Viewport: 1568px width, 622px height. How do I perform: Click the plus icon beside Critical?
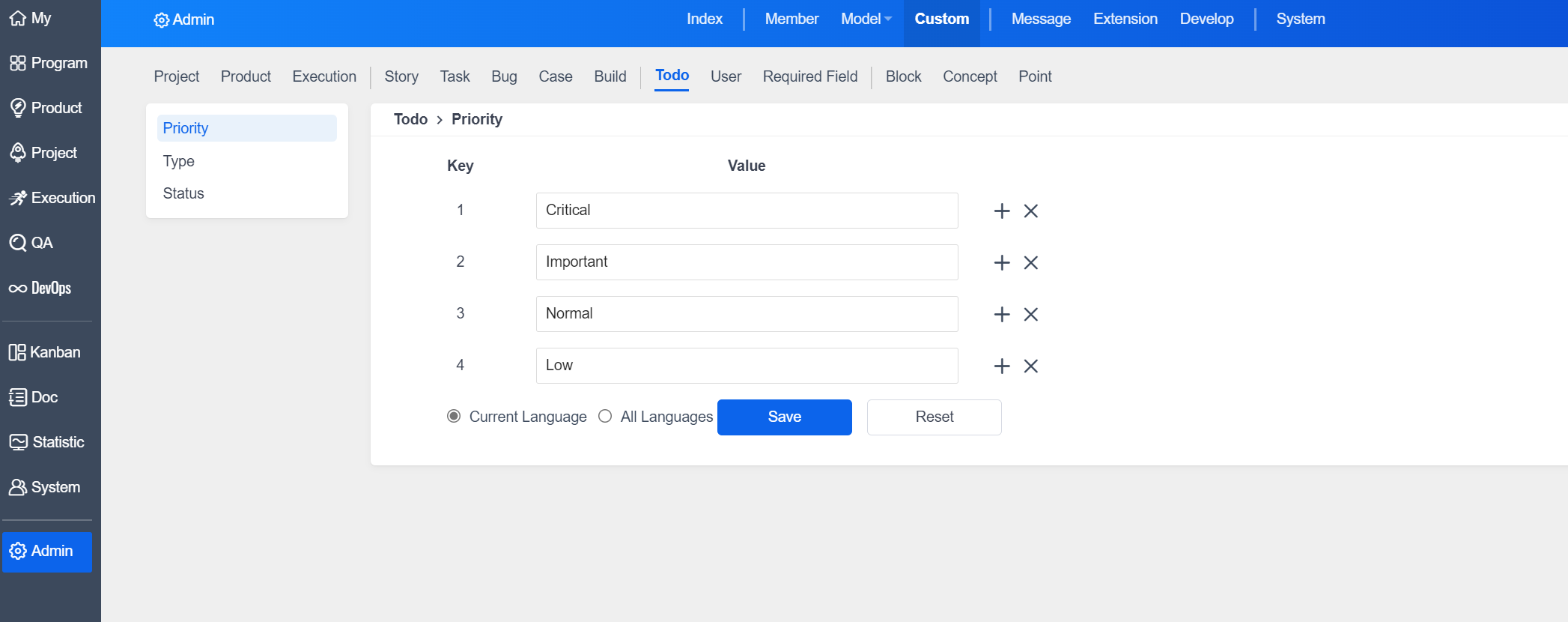click(1001, 211)
